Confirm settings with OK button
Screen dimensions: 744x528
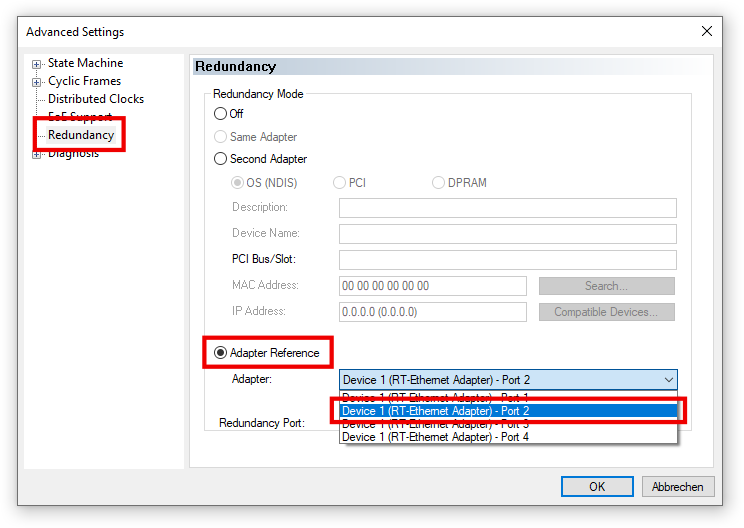click(x=597, y=487)
